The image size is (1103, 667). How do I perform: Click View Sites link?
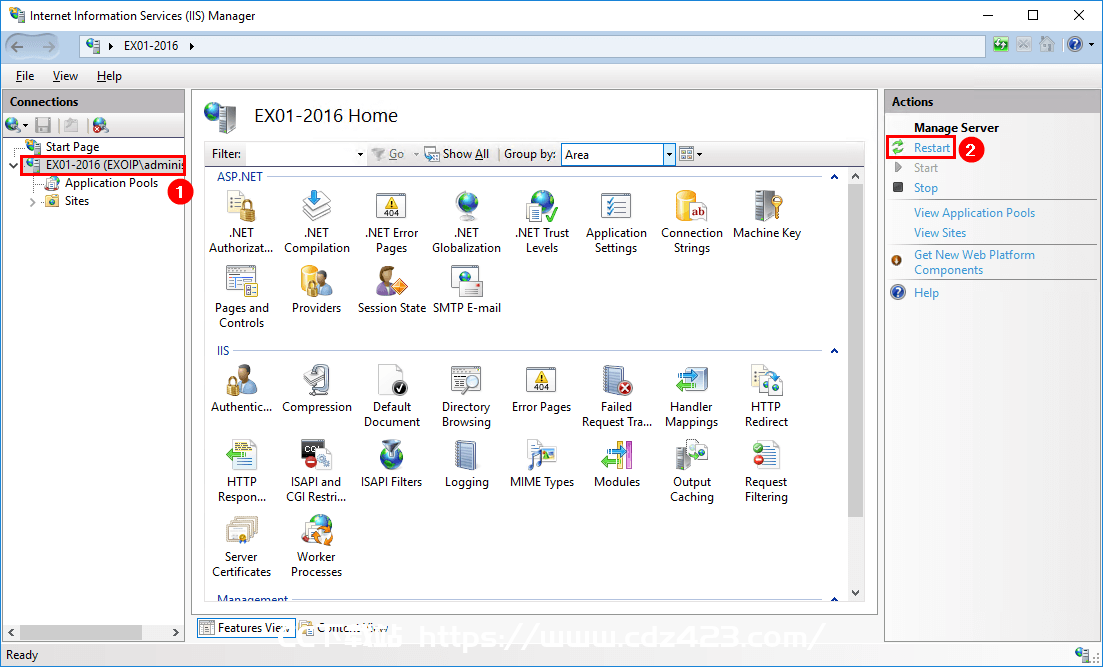(940, 232)
